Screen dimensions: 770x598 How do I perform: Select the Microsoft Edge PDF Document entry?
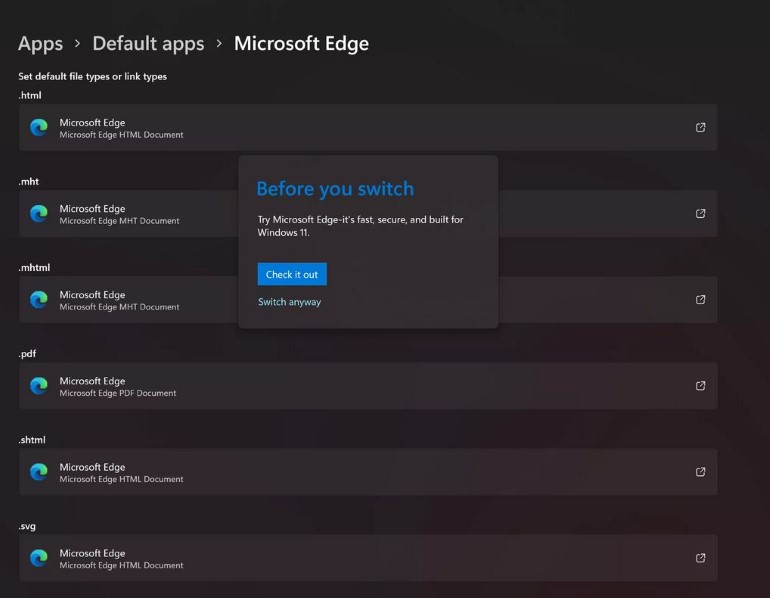[x=118, y=393]
